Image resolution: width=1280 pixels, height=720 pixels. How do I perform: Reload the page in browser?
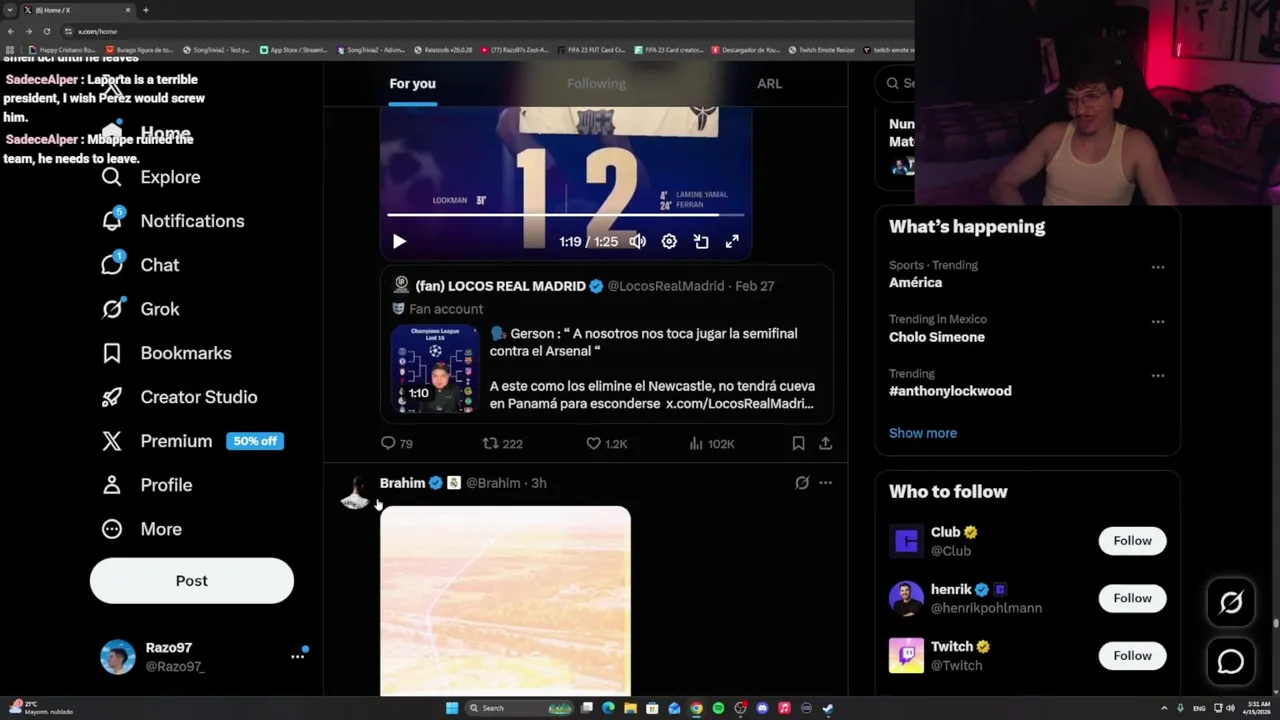click(x=46, y=31)
